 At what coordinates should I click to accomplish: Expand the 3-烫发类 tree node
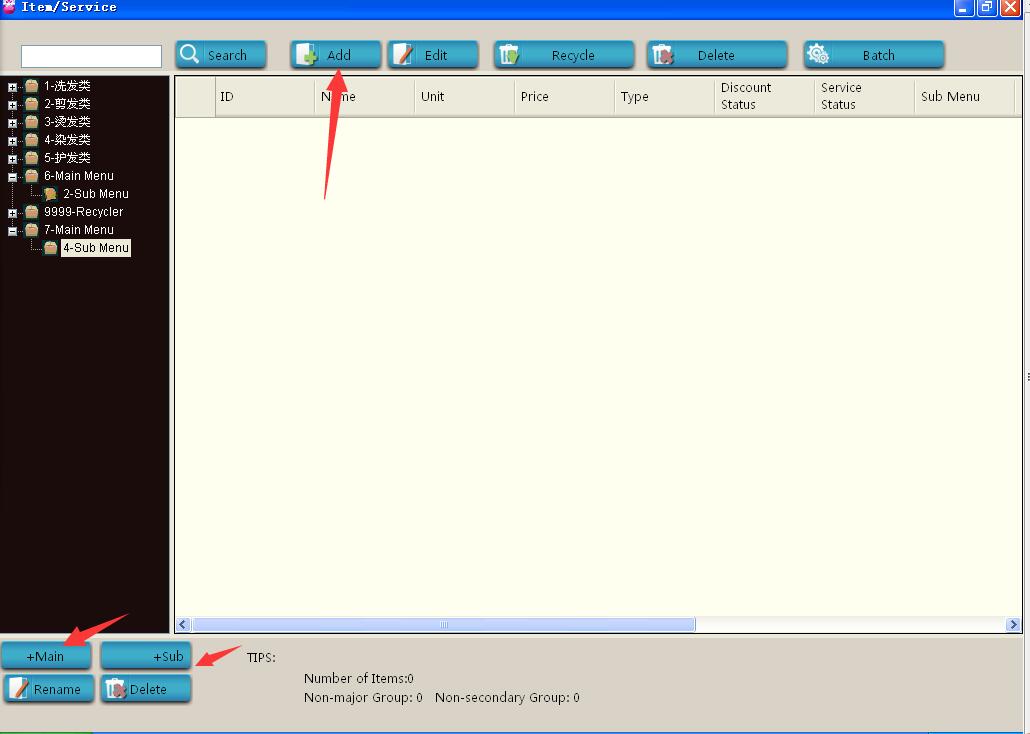point(12,123)
